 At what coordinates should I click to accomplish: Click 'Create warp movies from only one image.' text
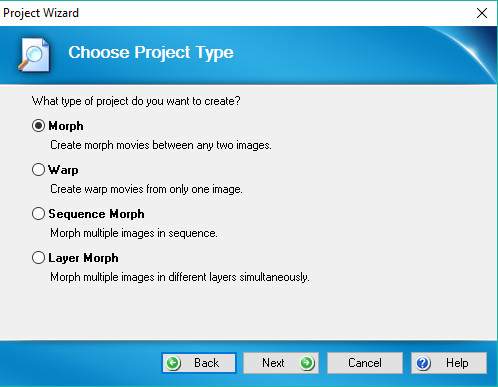pyautogui.click(x=146, y=189)
